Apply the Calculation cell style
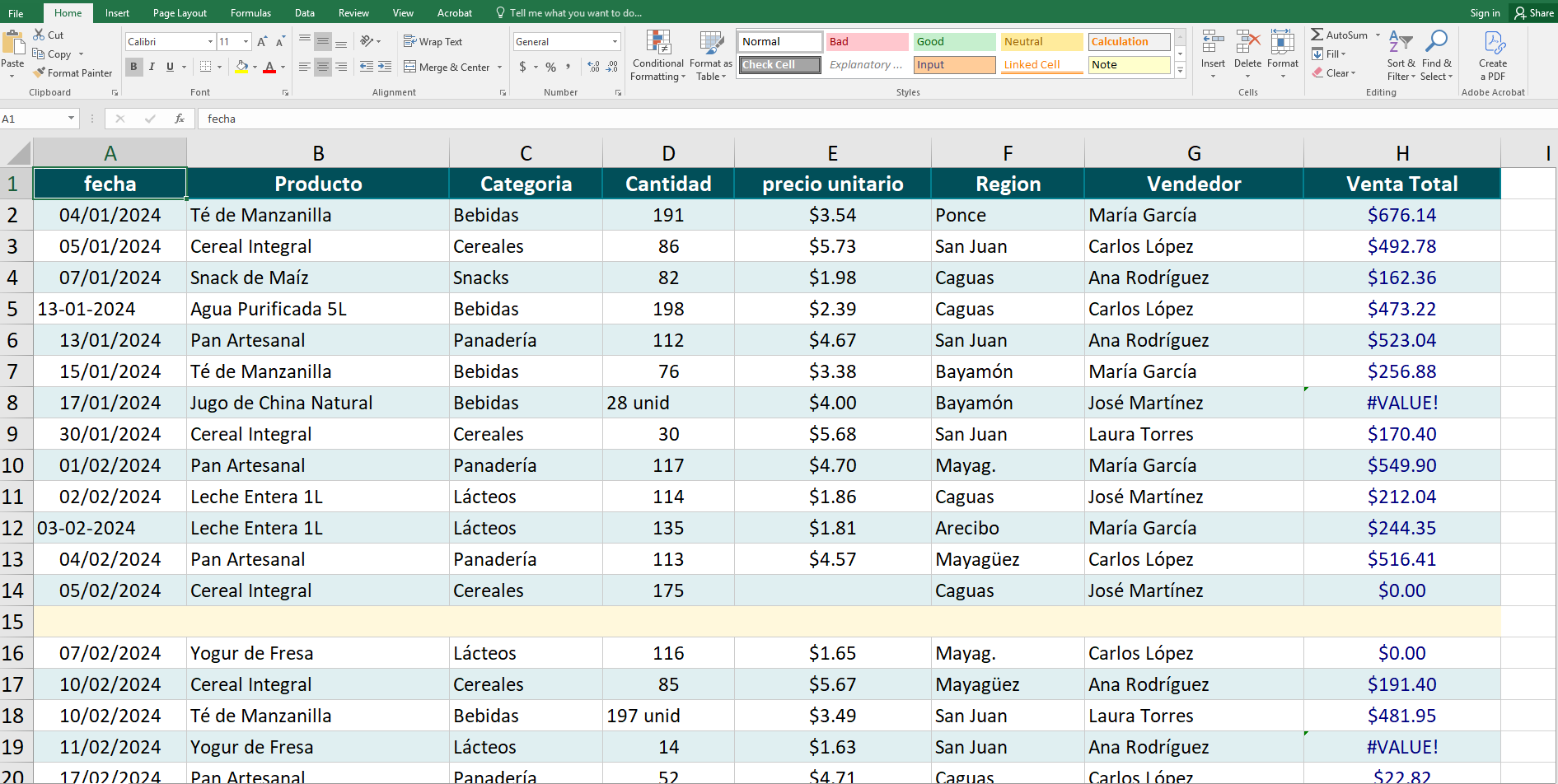1558x784 pixels. click(x=1129, y=41)
